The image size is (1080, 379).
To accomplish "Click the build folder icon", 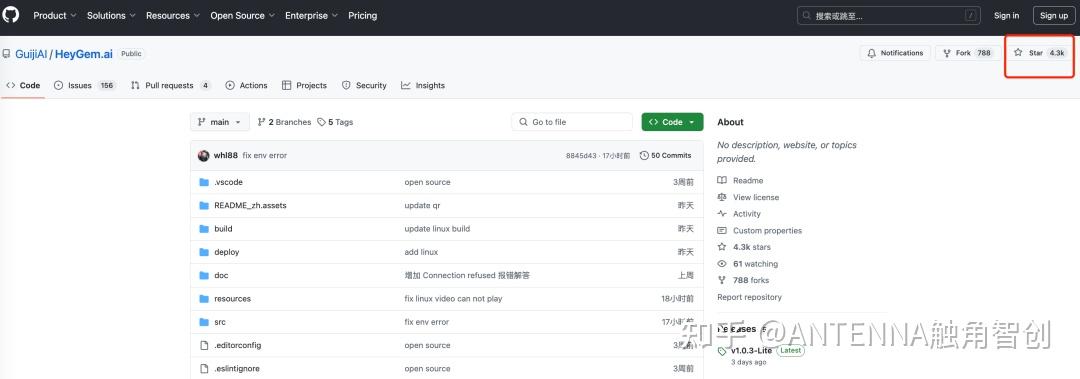I will click(x=204, y=229).
